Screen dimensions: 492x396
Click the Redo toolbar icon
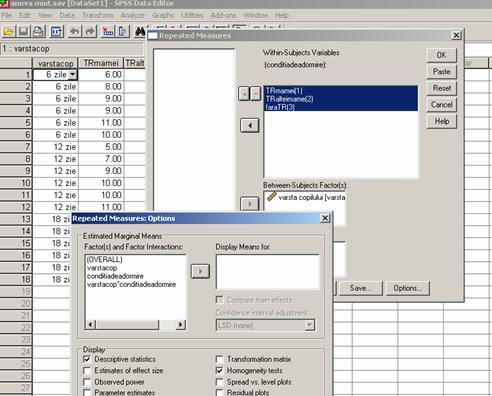[90, 31]
